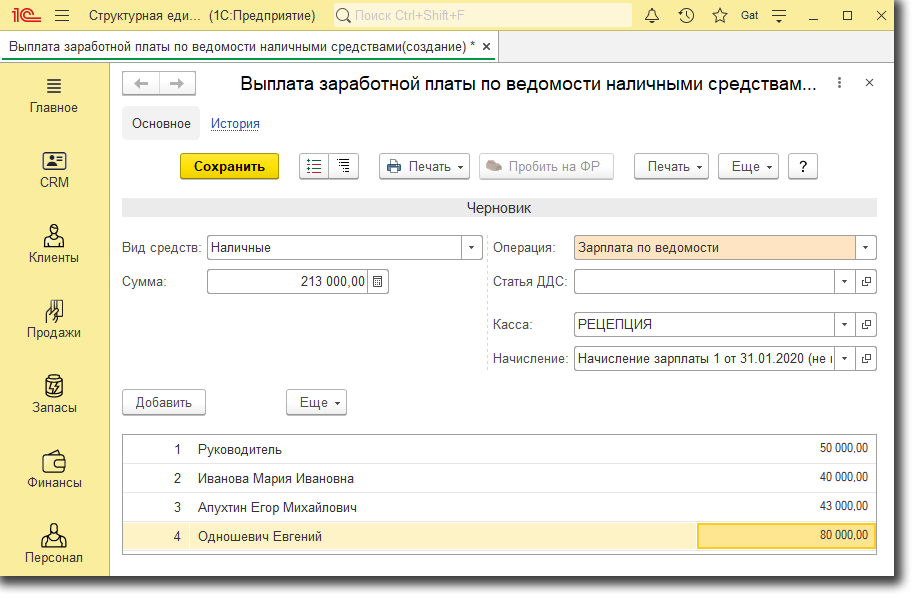Click the structure list icon button
Image resolution: width=920 pixels, height=600 pixels.
344,167
